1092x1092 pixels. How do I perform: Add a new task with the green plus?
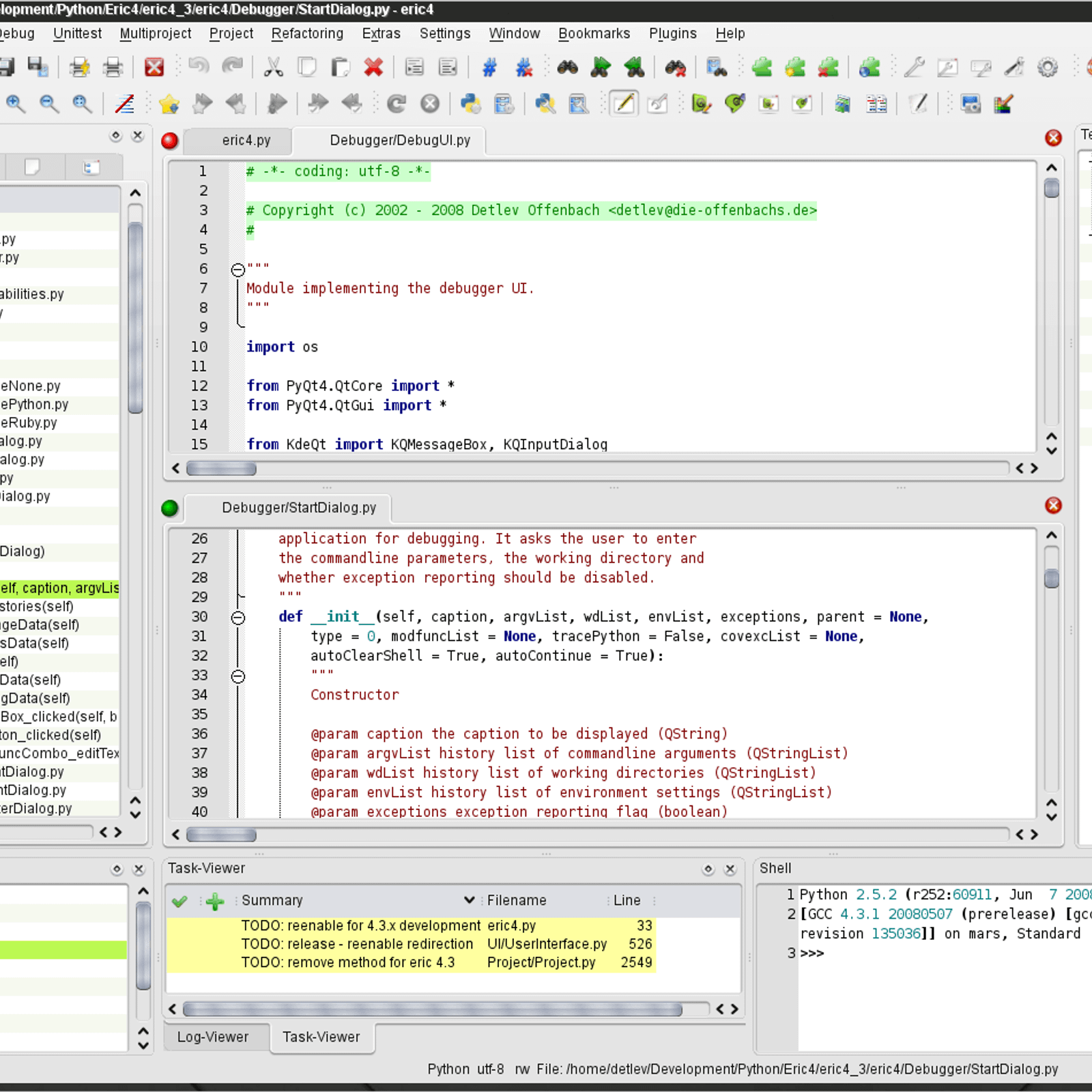pyautogui.click(x=214, y=902)
